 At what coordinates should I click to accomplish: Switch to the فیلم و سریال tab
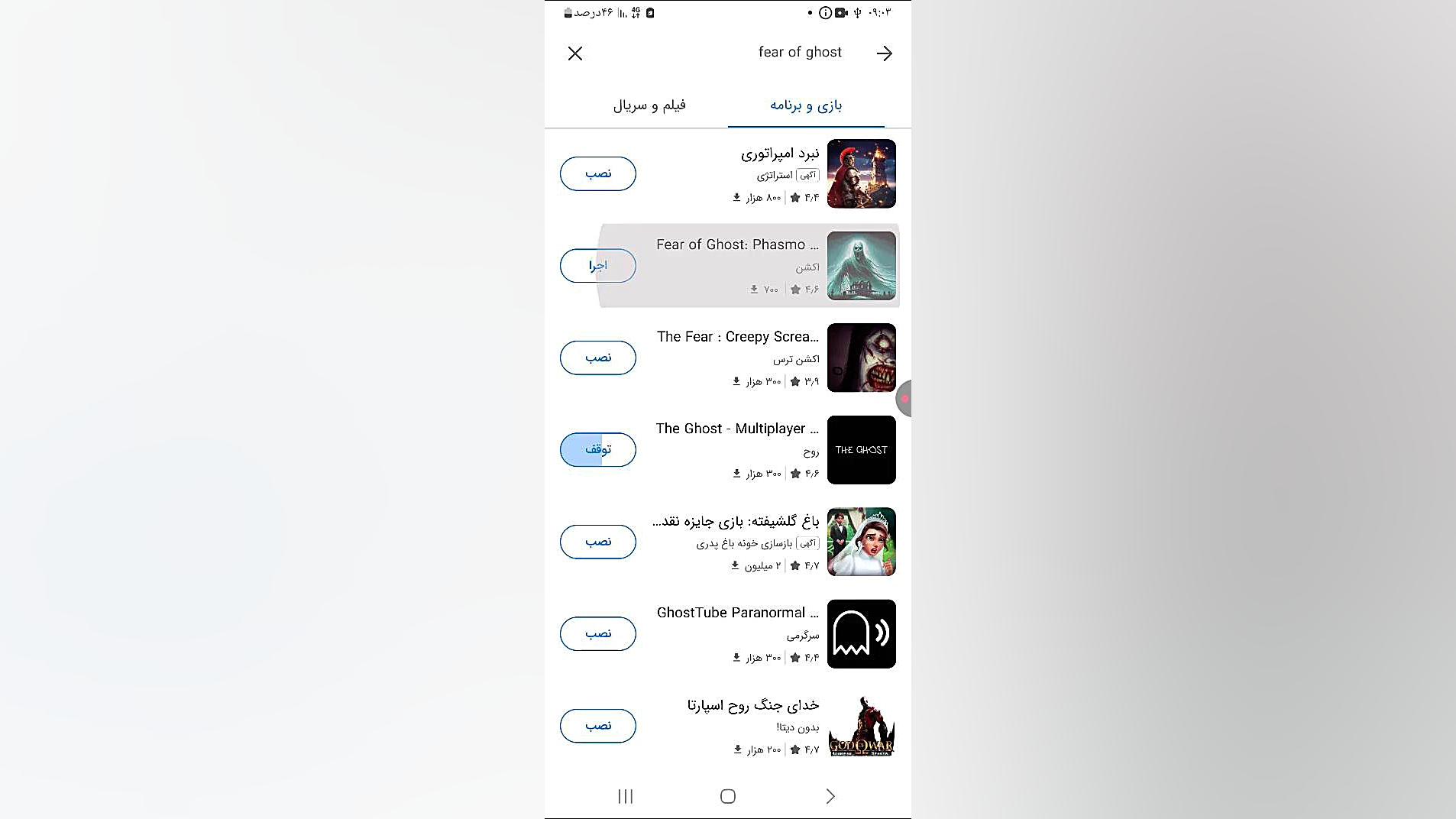point(649,105)
